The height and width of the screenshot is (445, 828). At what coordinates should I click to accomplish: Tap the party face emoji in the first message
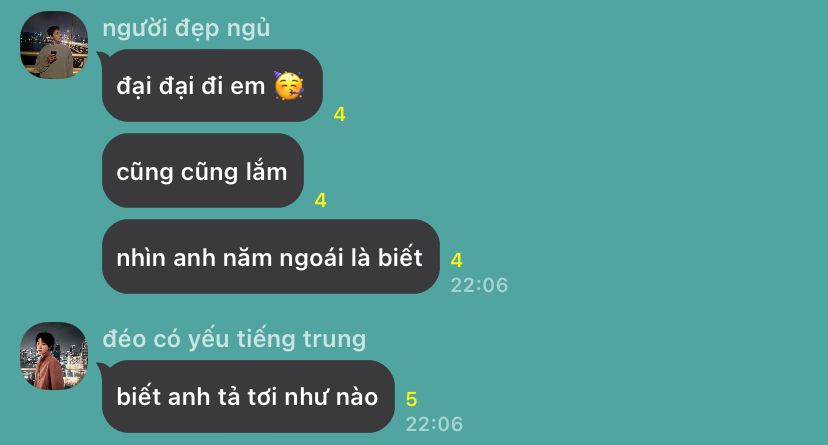coord(289,86)
